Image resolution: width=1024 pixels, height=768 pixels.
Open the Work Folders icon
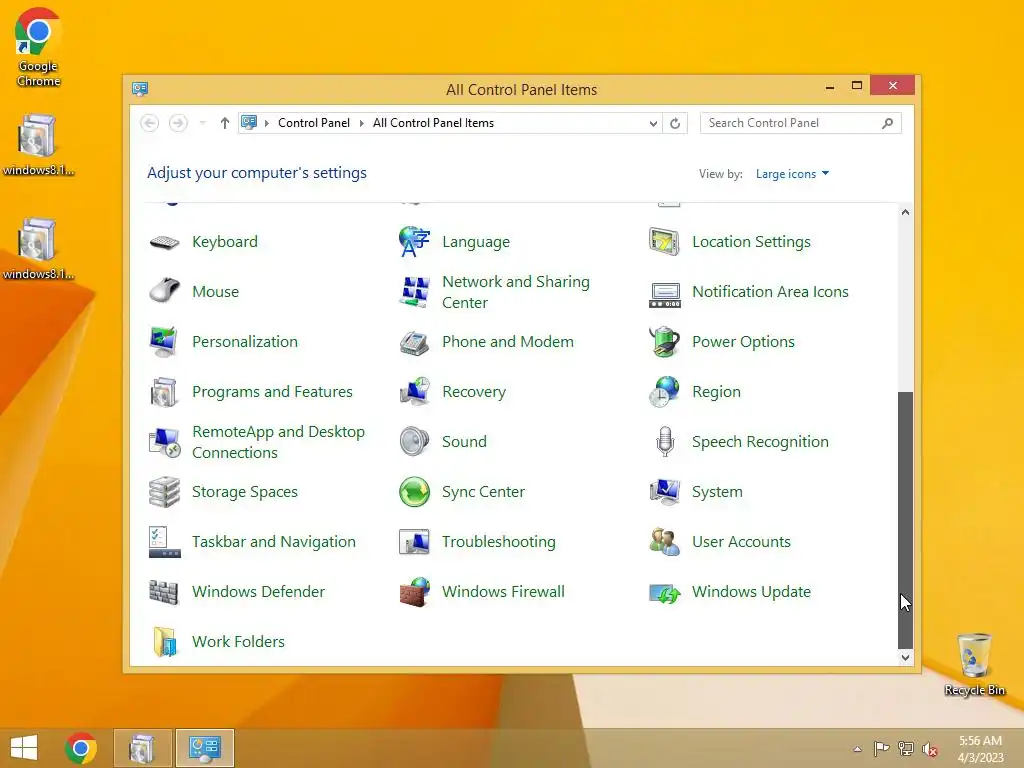pos(165,642)
